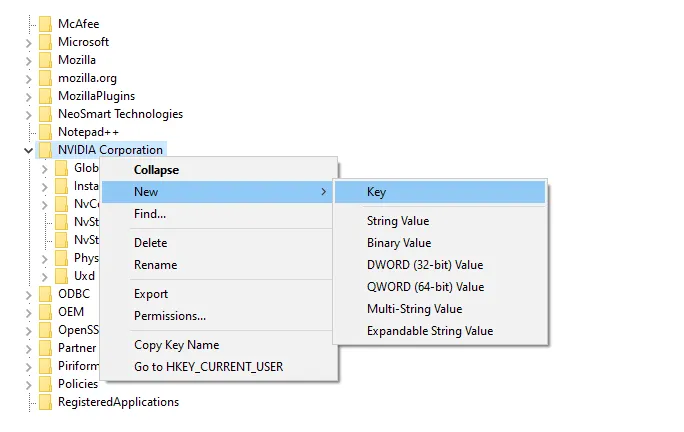Expand the Microsoft registry key

click(x=28, y=43)
